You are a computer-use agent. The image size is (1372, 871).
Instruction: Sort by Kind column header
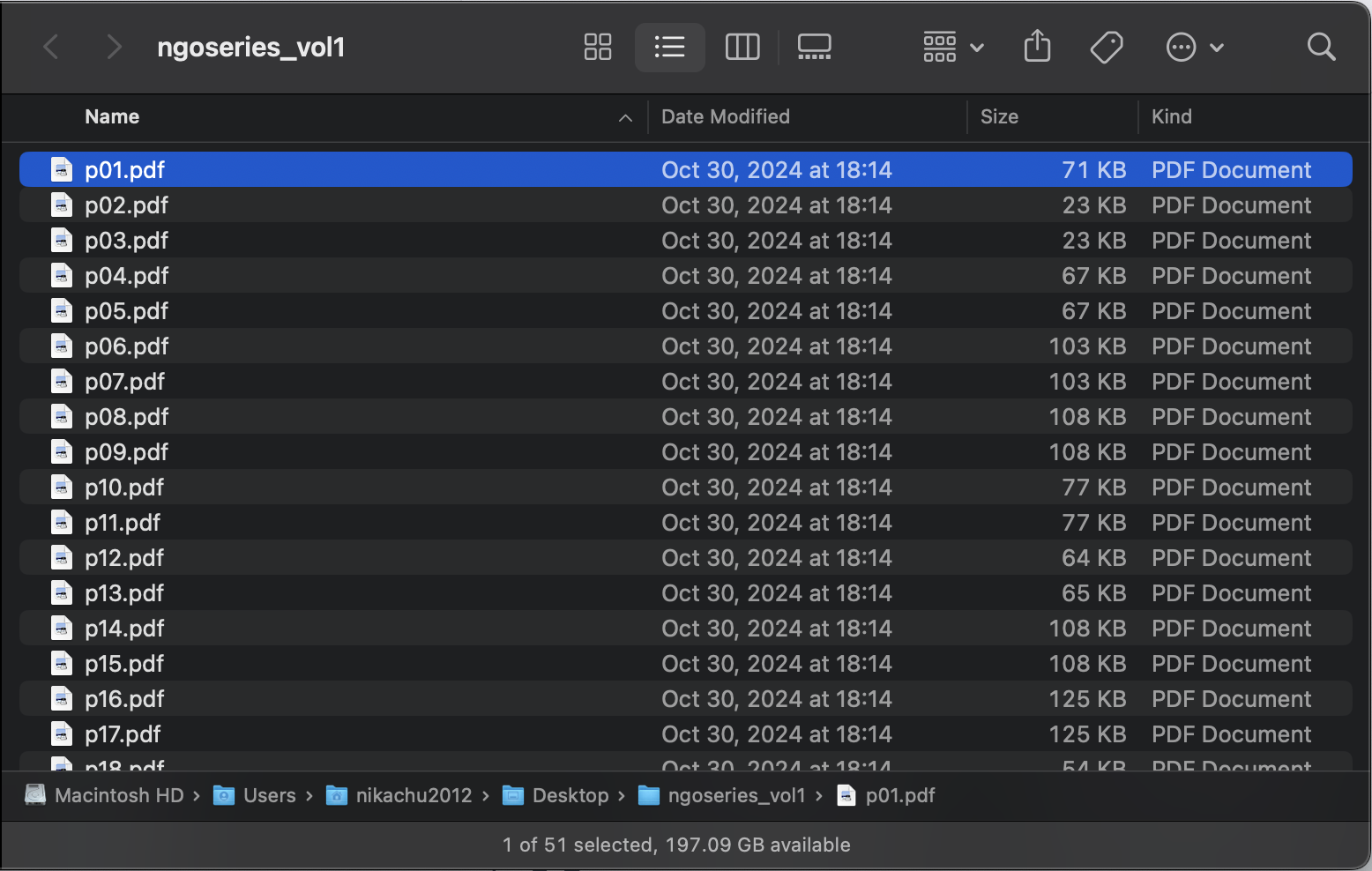pos(1171,116)
